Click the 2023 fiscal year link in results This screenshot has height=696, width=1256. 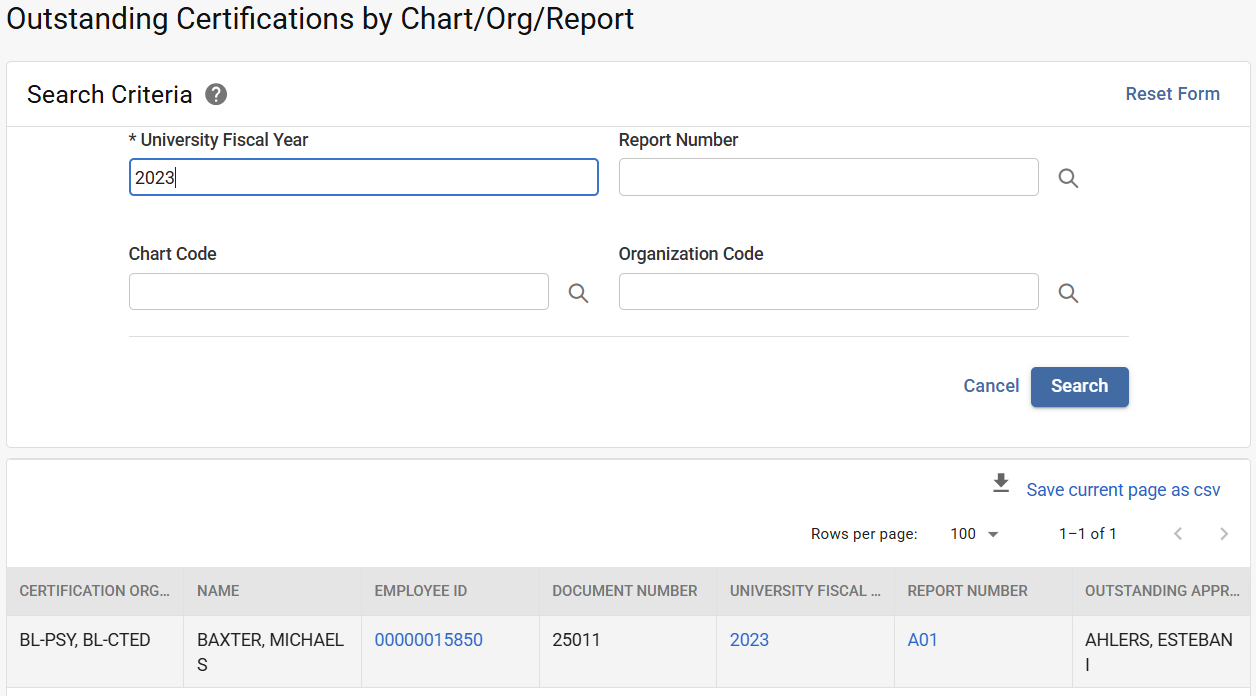point(749,640)
